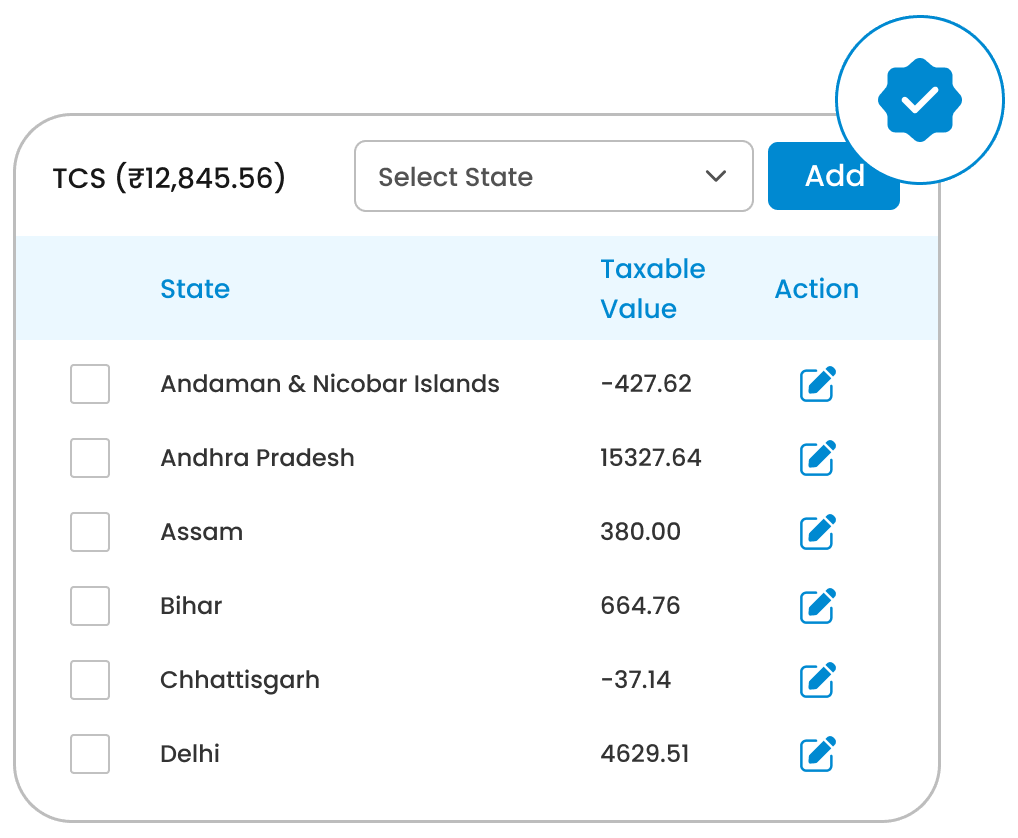
Task: Tick the Chhattisgarh checkbox
Action: pos(90,680)
